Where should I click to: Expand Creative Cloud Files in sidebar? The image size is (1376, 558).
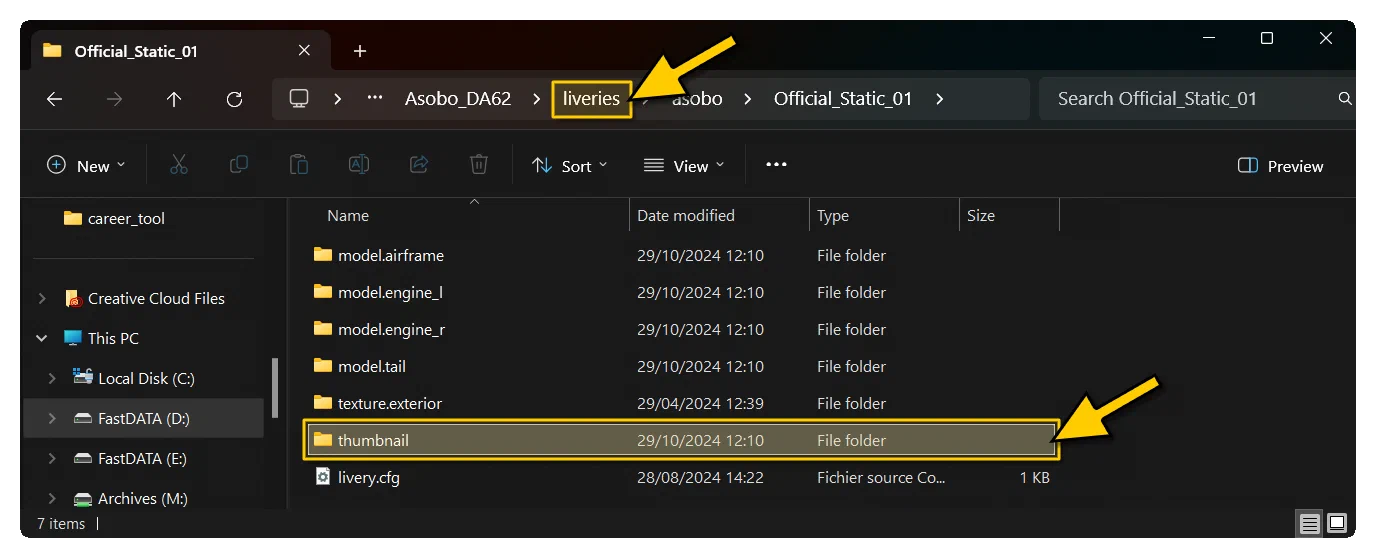42,298
